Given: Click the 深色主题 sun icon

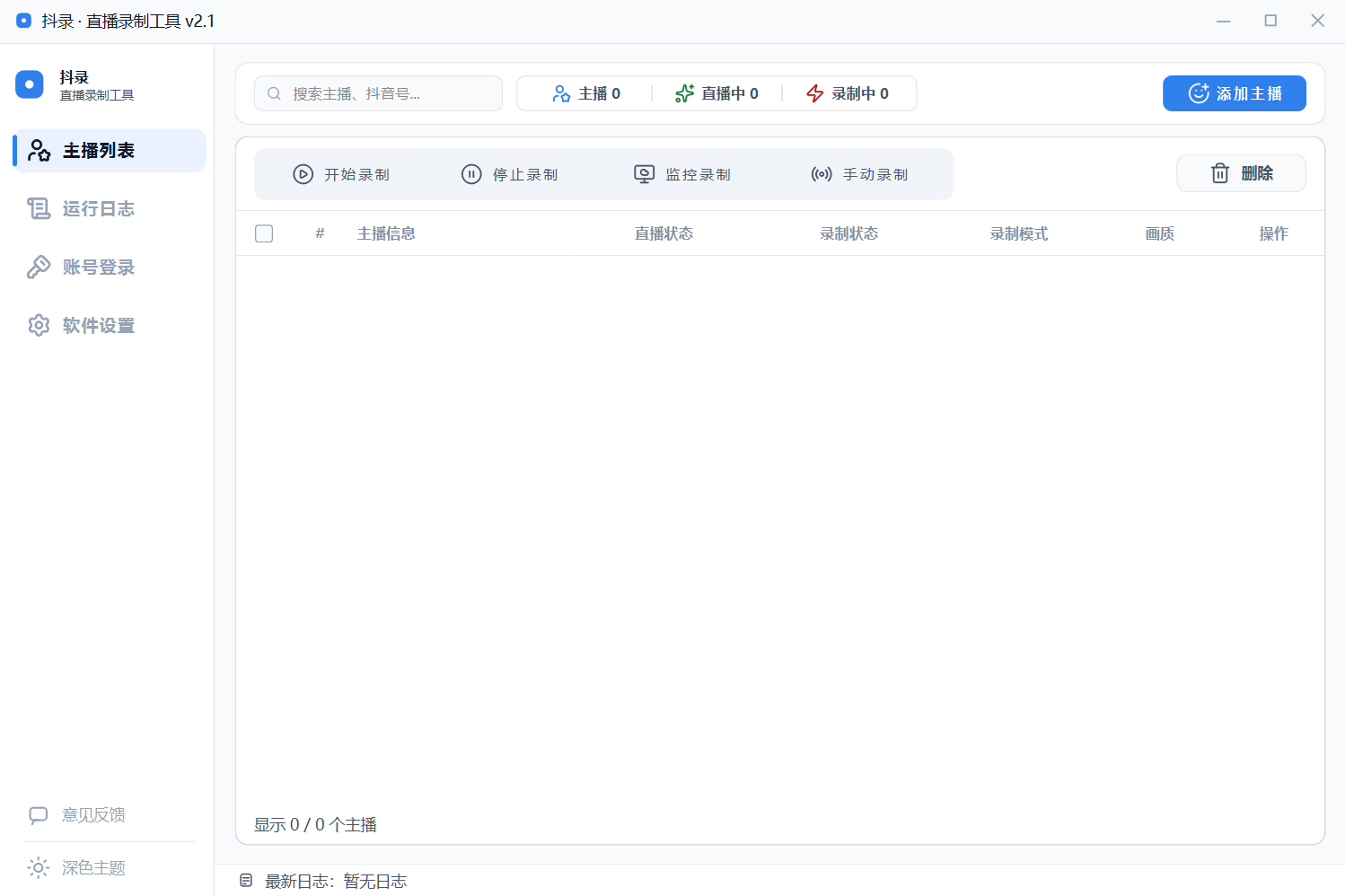Looking at the screenshot, I should point(39,868).
